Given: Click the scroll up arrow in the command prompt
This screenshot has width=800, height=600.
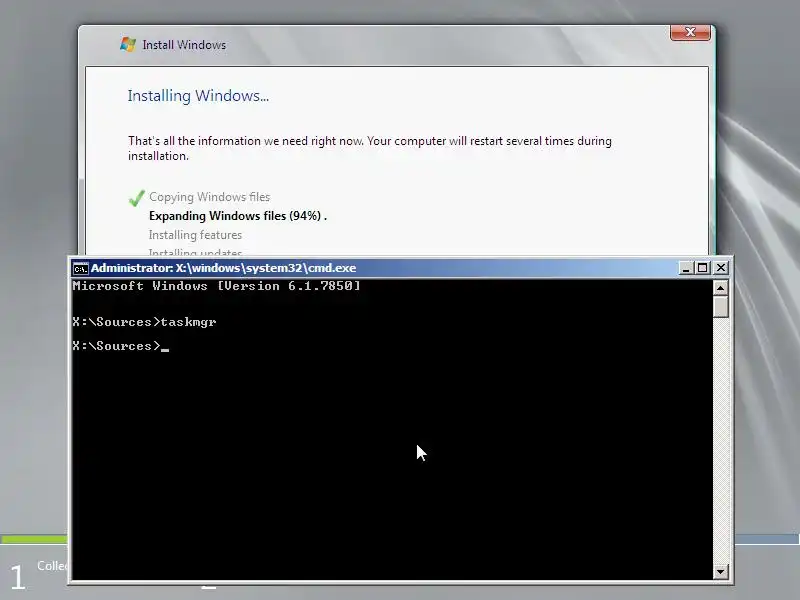Looking at the screenshot, I should pyautogui.click(x=720, y=288).
